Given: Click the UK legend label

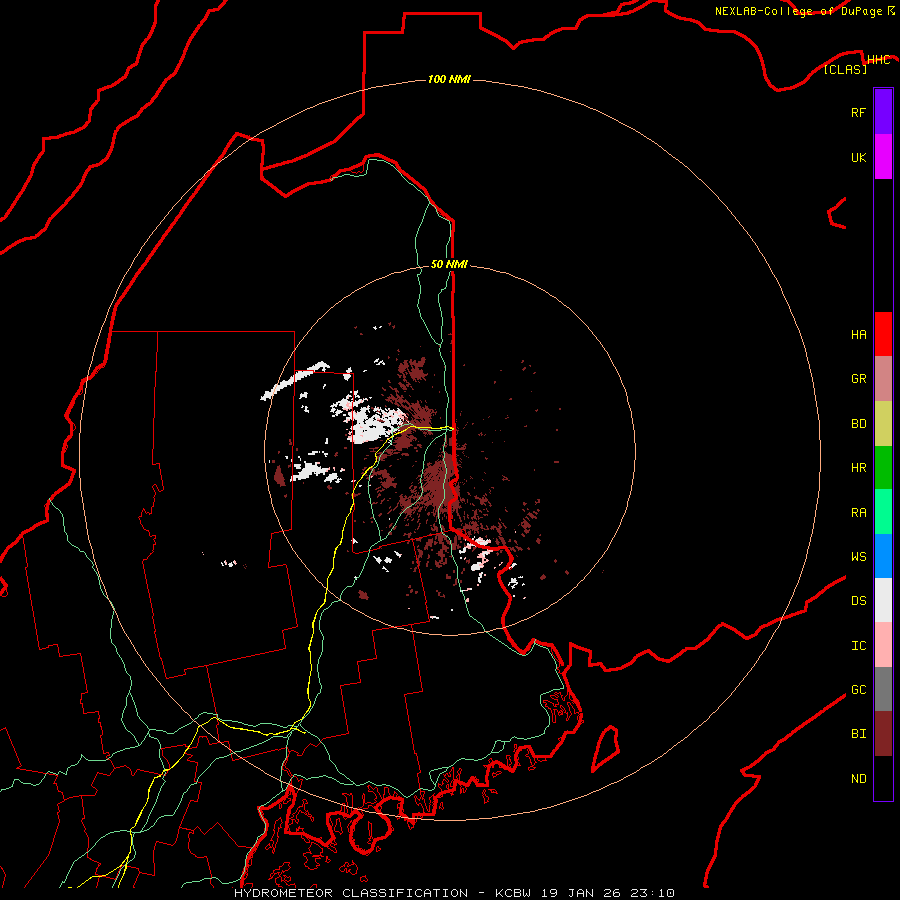Looking at the screenshot, I should coord(858,157).
